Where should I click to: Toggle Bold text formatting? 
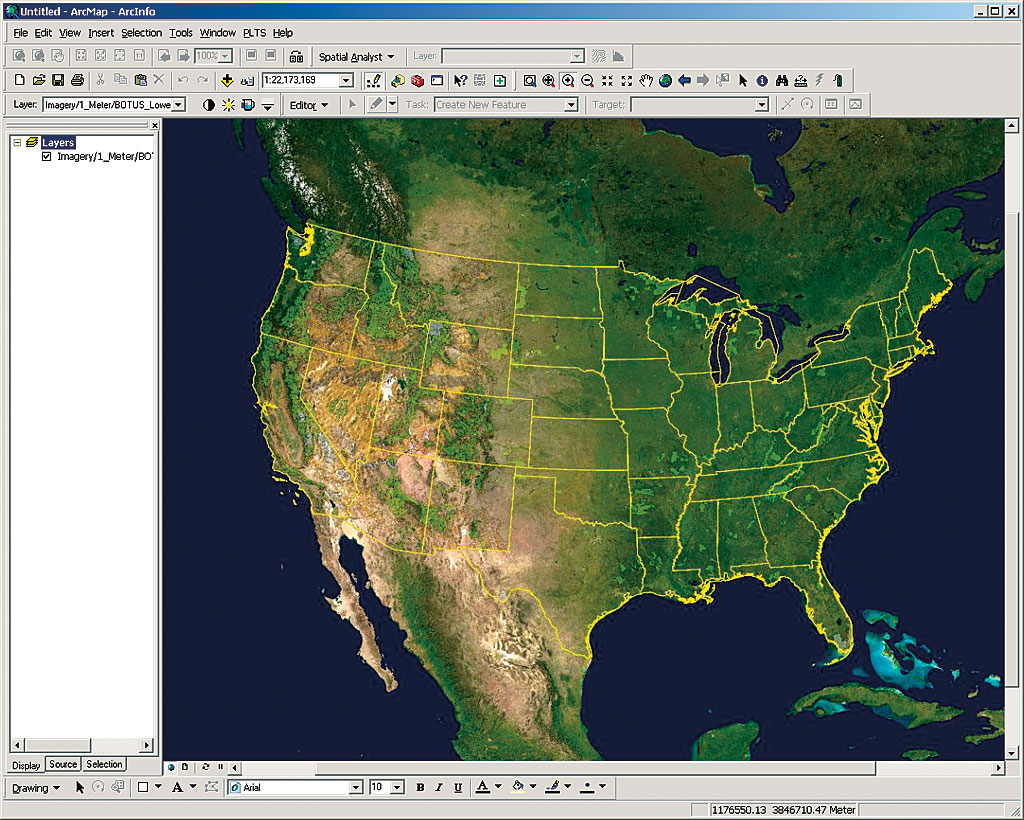(x=420, y=787)
